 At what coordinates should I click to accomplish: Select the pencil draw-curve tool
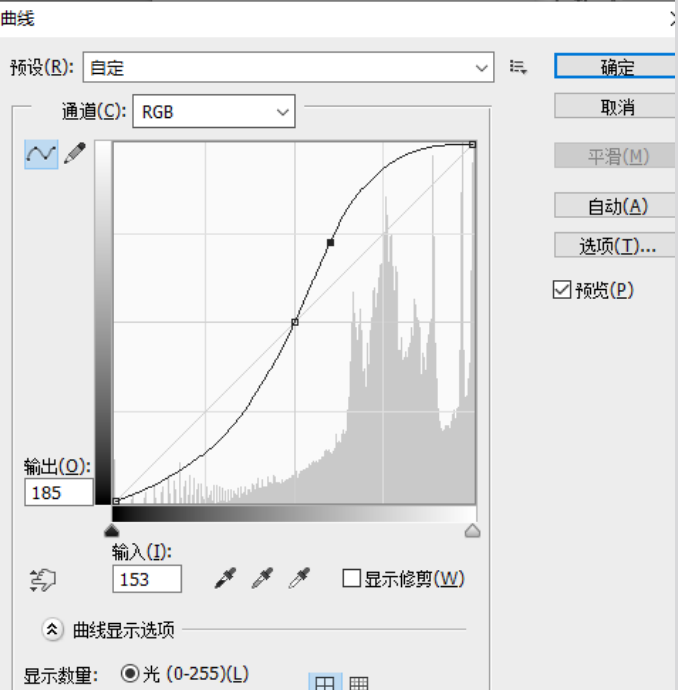point(75,153)
